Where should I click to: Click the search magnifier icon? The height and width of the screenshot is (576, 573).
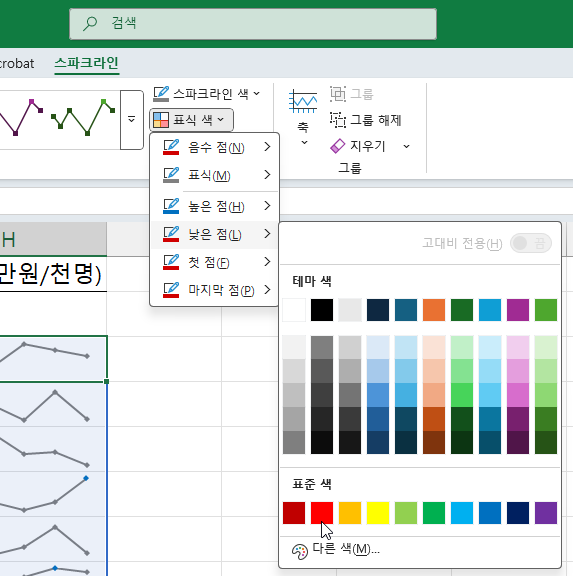coord(90,24)
